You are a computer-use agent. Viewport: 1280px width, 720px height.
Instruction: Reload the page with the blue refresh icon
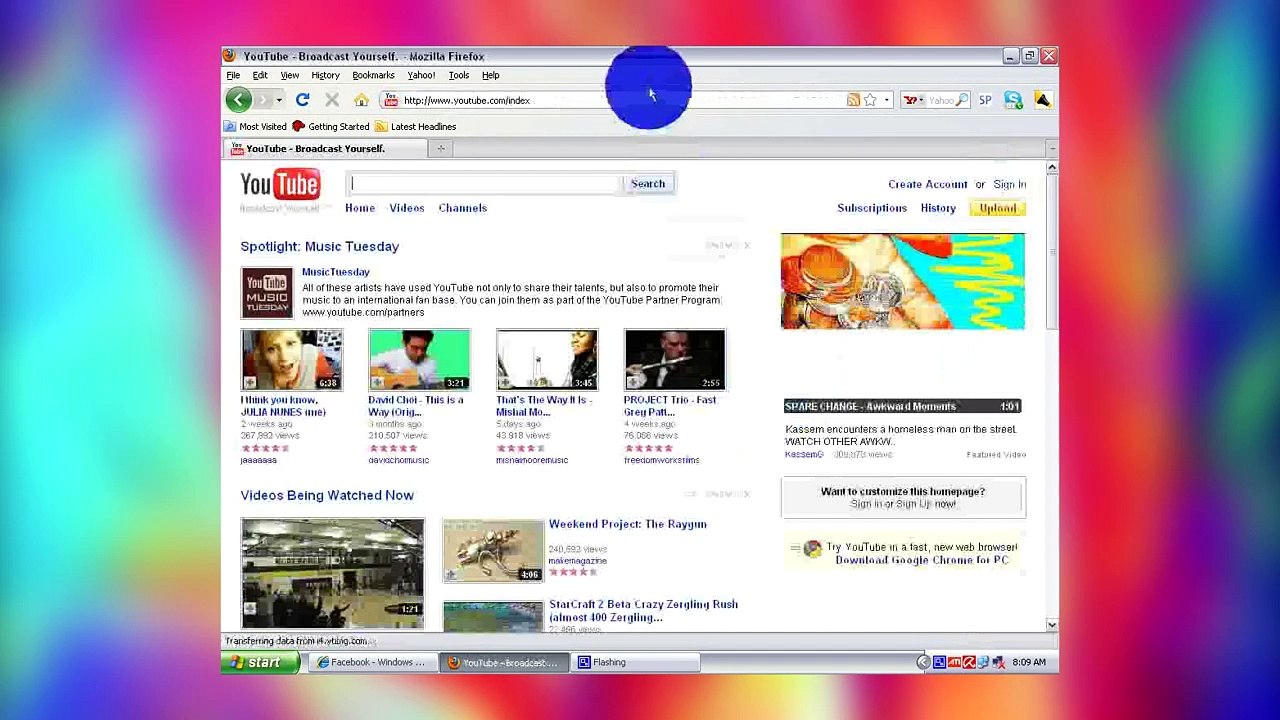303,100
